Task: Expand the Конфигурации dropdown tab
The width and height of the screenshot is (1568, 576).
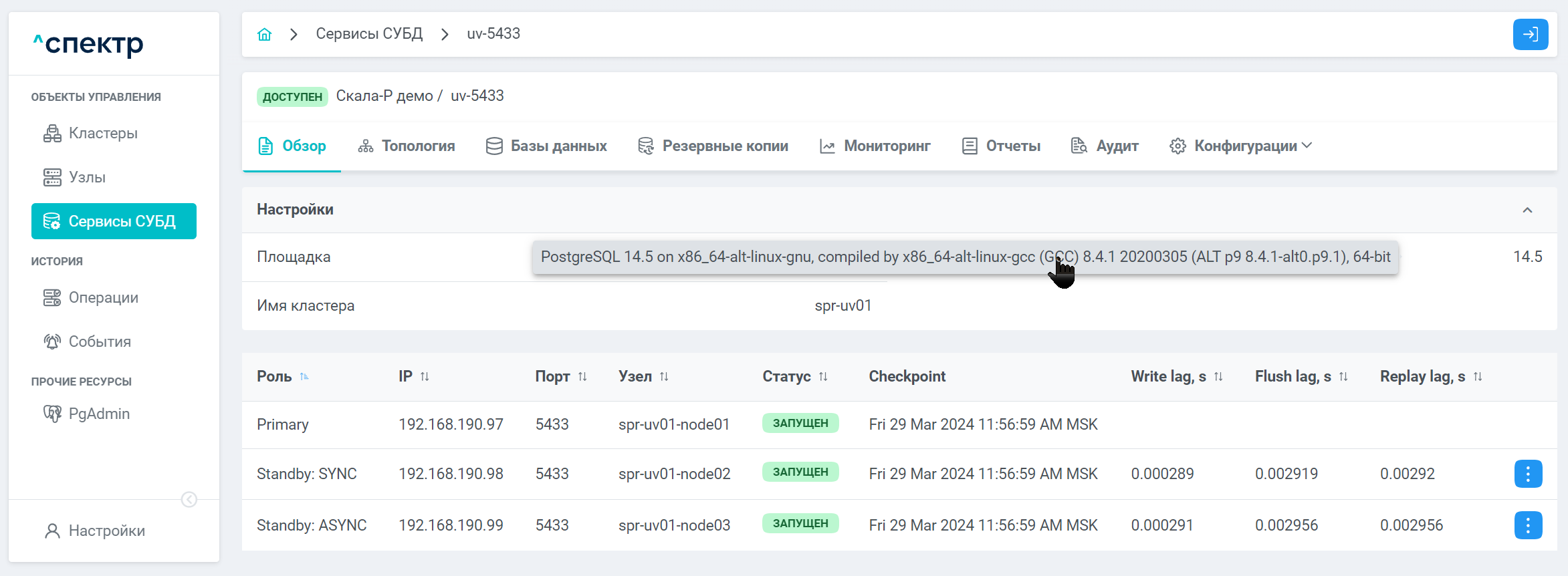Action: pyautogui.click(x=1240, y=146)
